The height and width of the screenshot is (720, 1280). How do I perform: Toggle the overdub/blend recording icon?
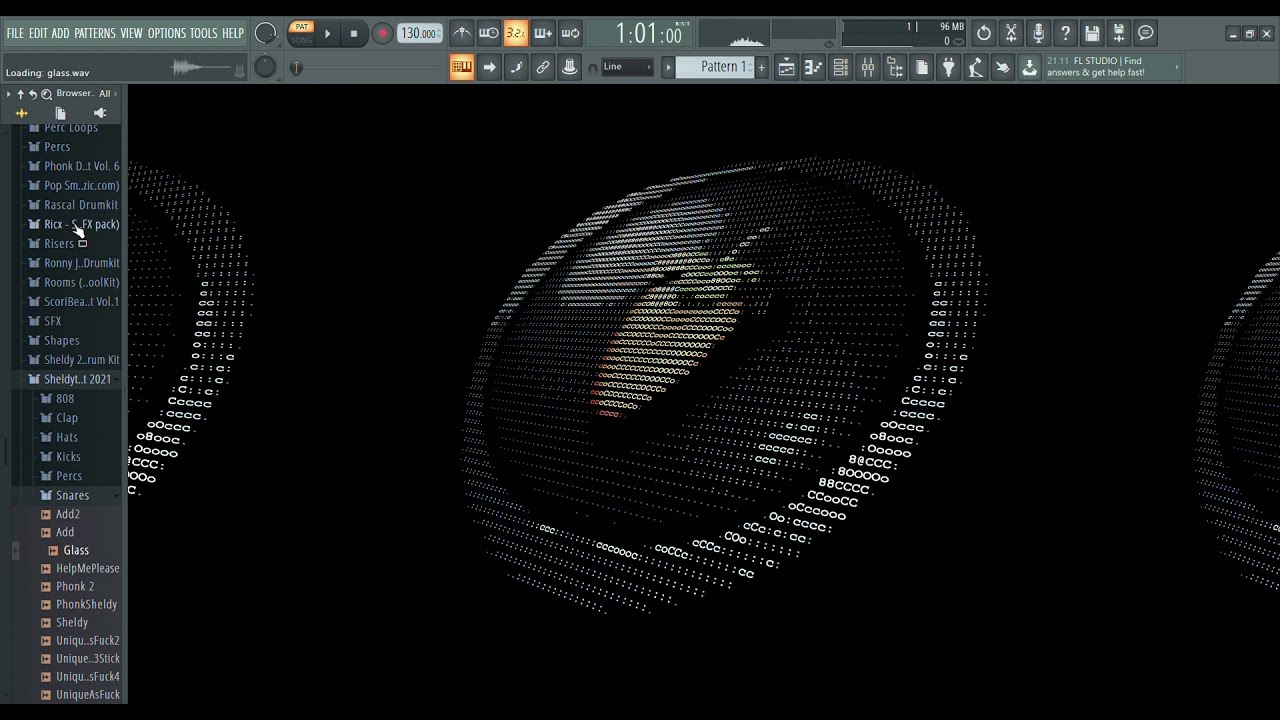click(x=542, y=34)
